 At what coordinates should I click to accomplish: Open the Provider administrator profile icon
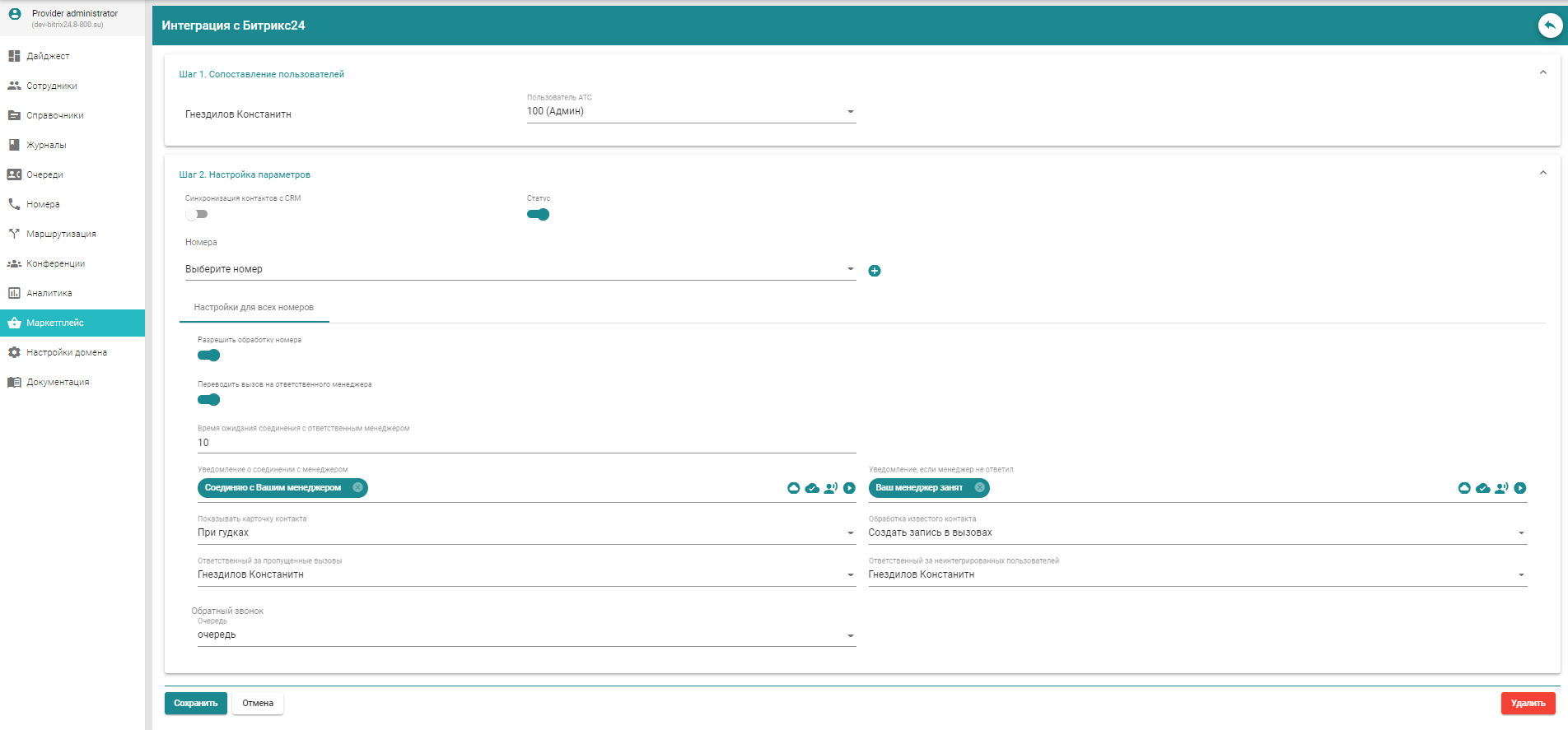(15, 14)
